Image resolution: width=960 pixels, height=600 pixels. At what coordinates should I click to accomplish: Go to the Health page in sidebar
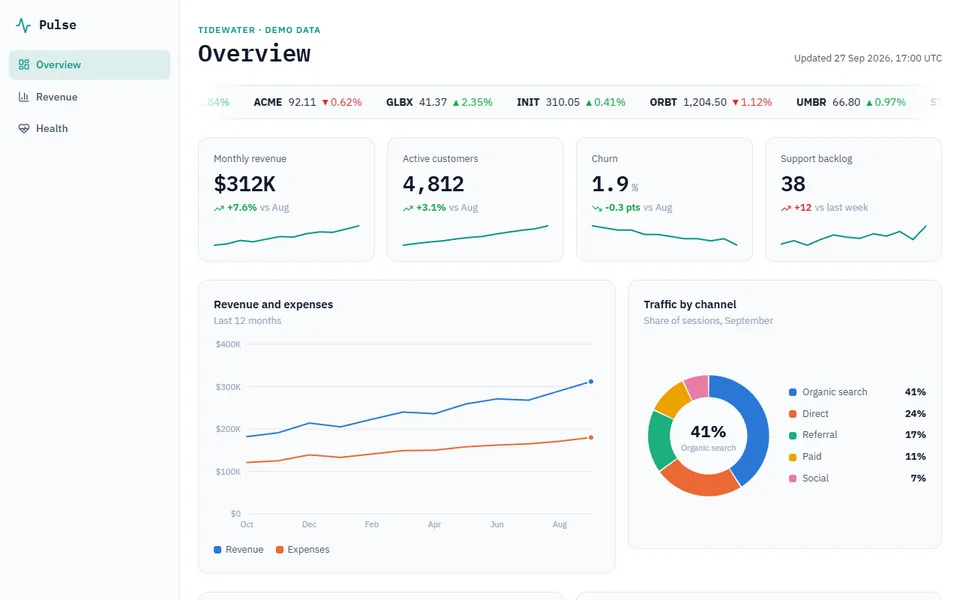click(89, 129)
